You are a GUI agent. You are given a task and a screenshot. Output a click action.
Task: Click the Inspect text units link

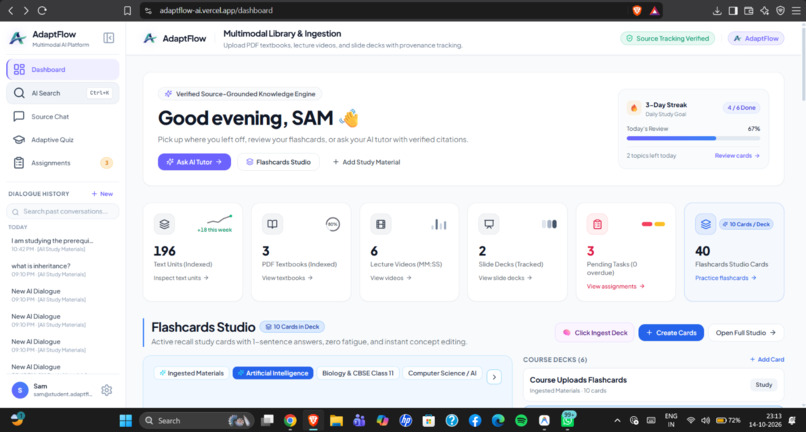[x=181, y=278]
